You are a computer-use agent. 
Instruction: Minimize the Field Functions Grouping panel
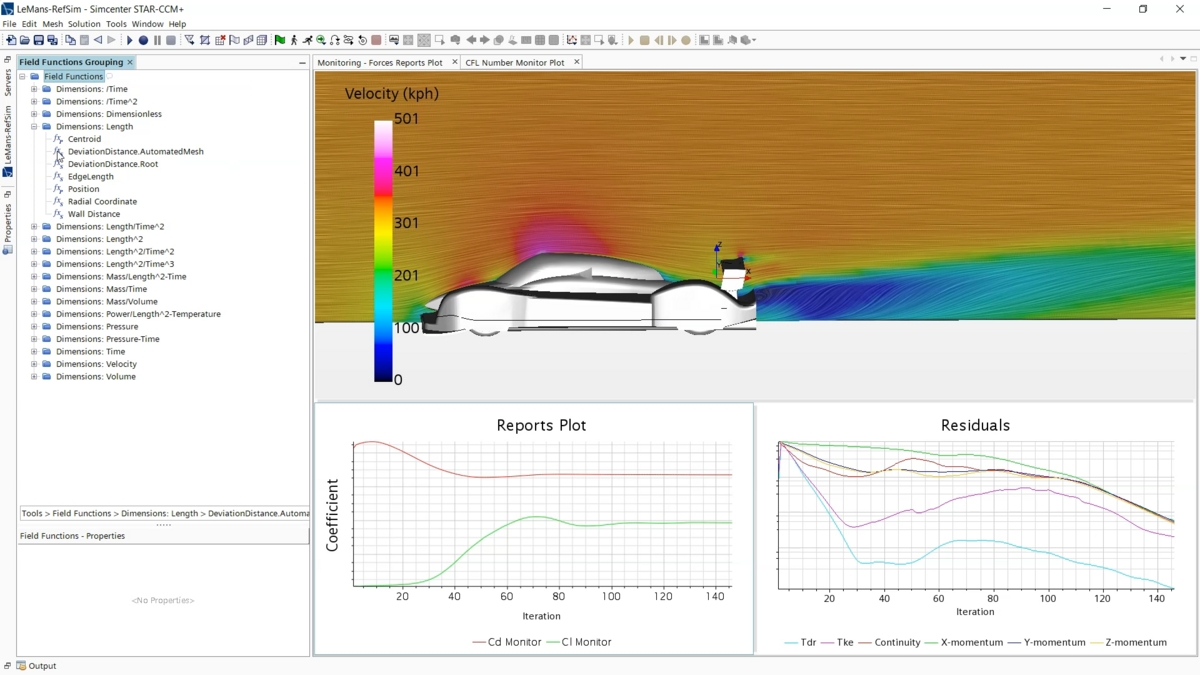[302, 63]
